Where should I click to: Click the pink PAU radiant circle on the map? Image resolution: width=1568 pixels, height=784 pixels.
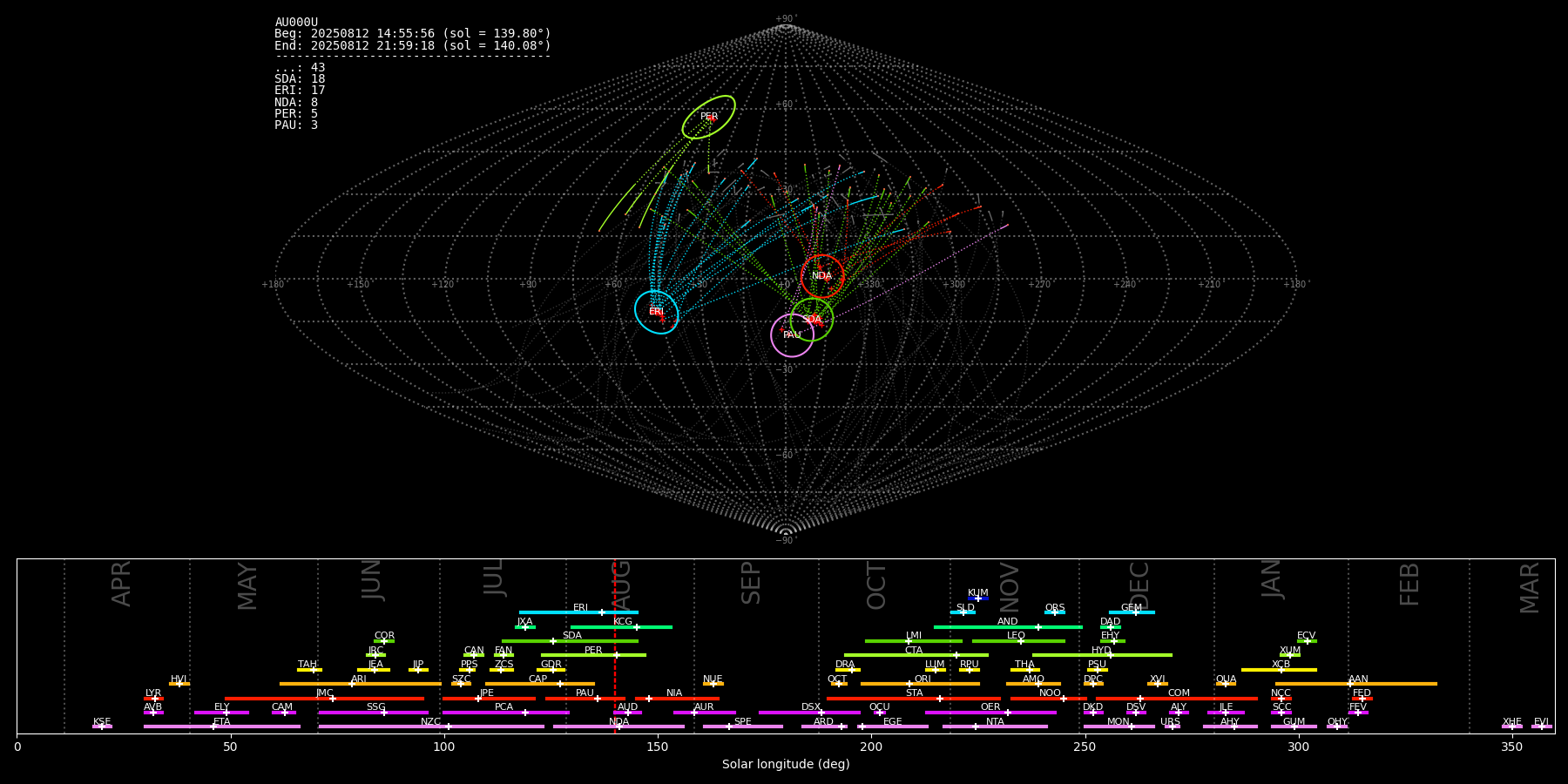pos(793,335)
